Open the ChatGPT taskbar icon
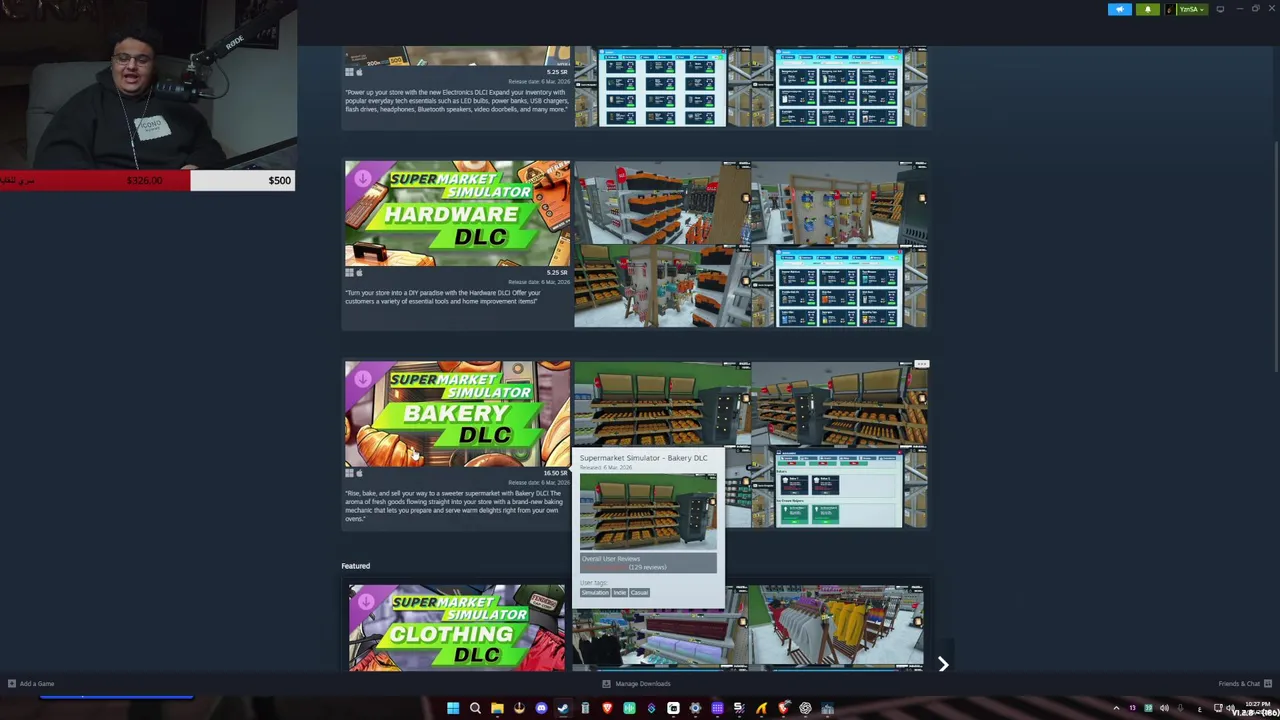This screenshot has width=1280, height=720. coord(805,708)
